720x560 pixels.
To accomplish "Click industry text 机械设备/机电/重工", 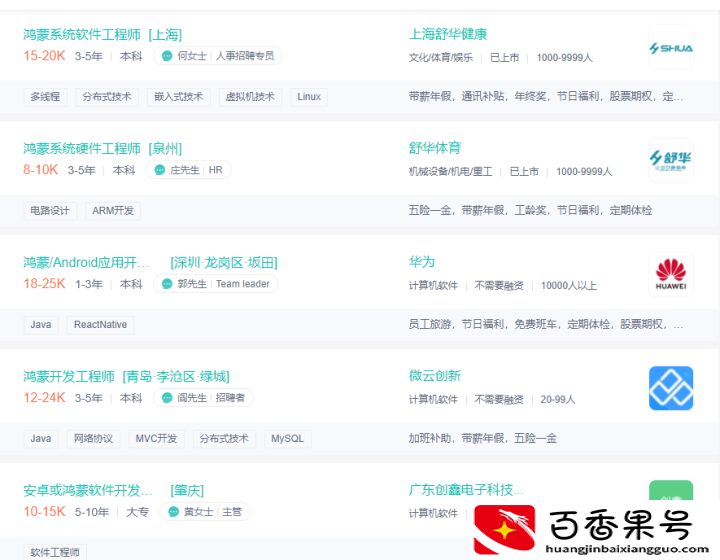I will [450, 171].
